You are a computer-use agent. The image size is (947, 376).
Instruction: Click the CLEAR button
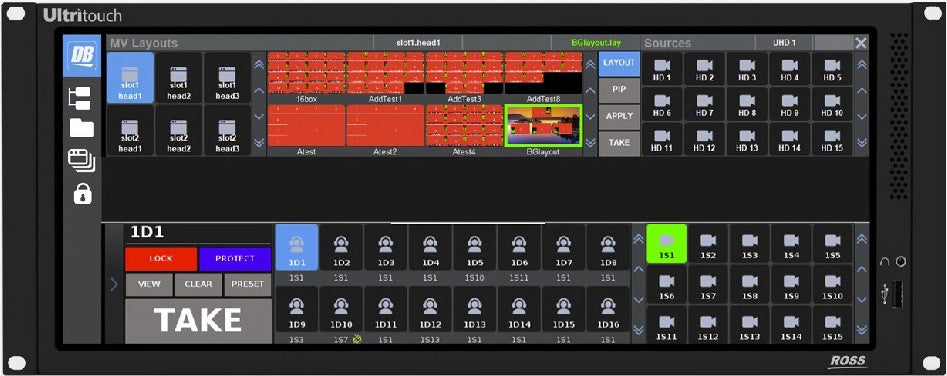[198, 285]
